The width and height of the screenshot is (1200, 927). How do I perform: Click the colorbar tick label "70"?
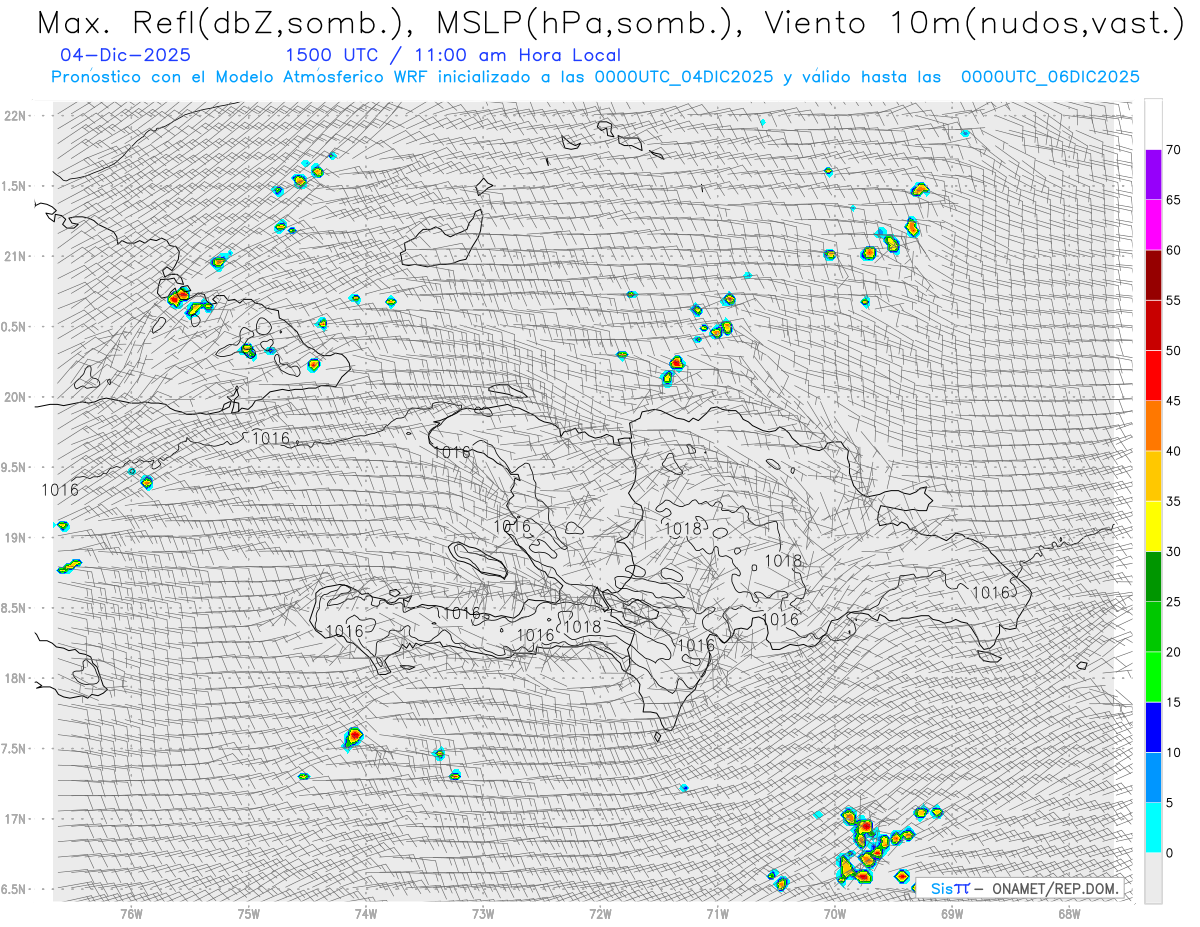[1174, 150]
